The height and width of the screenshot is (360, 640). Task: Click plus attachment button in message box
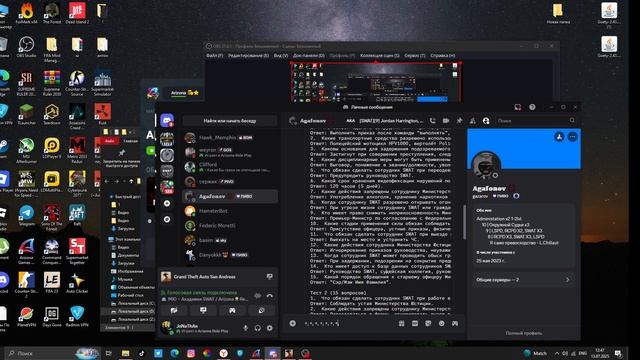click(293, 323)
